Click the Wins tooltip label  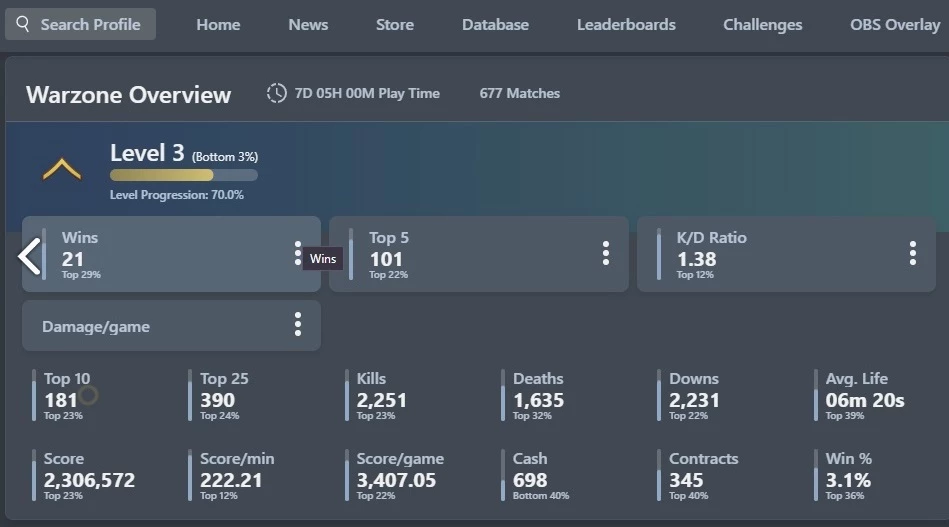pos(323,259)
